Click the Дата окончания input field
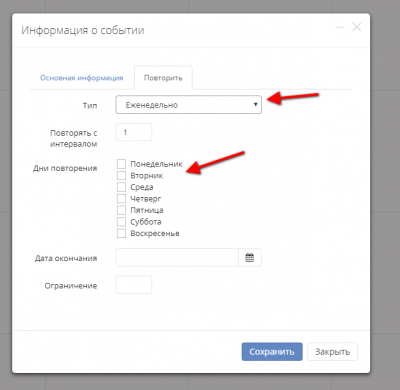 coord(177,258)
